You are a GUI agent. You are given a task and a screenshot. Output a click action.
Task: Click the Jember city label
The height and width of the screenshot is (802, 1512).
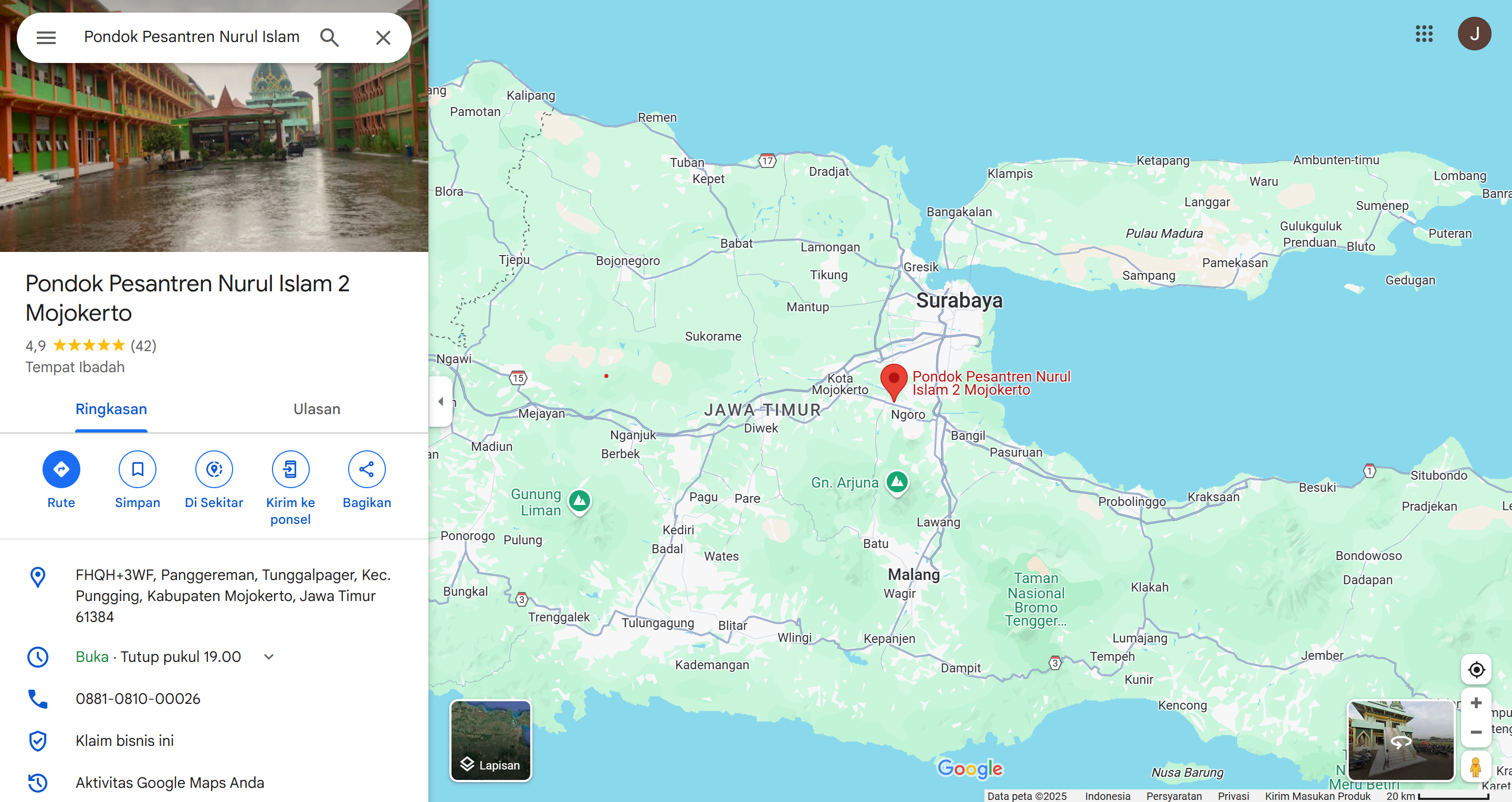click(x=1322, y=656)
